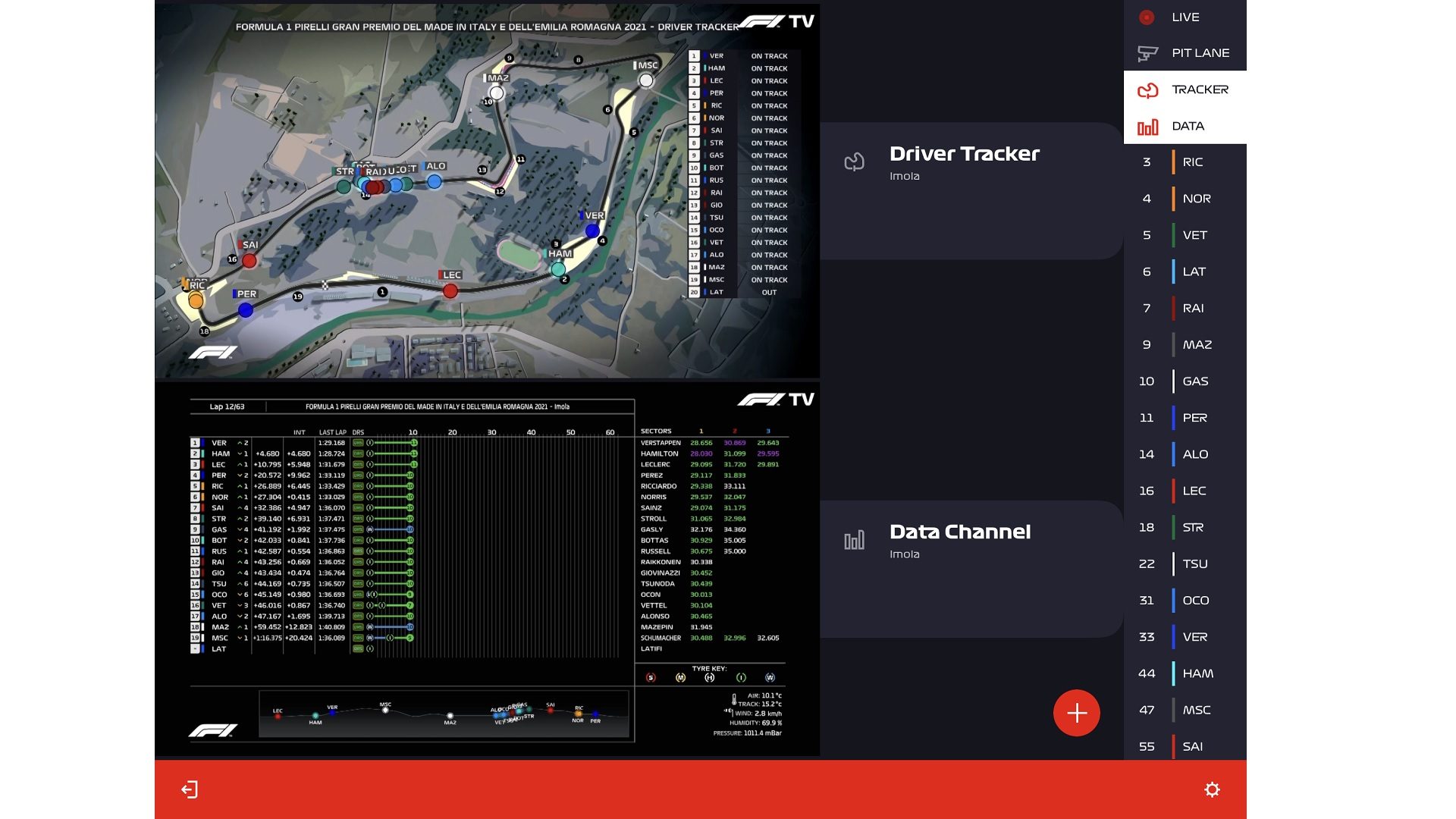Click NOR's orange team color bar
Viewport: 1456px width, 819px height.
tap(1173, 199)
